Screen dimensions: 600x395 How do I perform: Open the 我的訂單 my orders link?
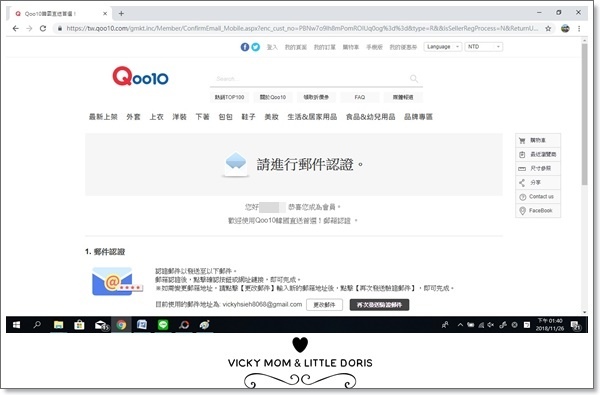(324, 47)
